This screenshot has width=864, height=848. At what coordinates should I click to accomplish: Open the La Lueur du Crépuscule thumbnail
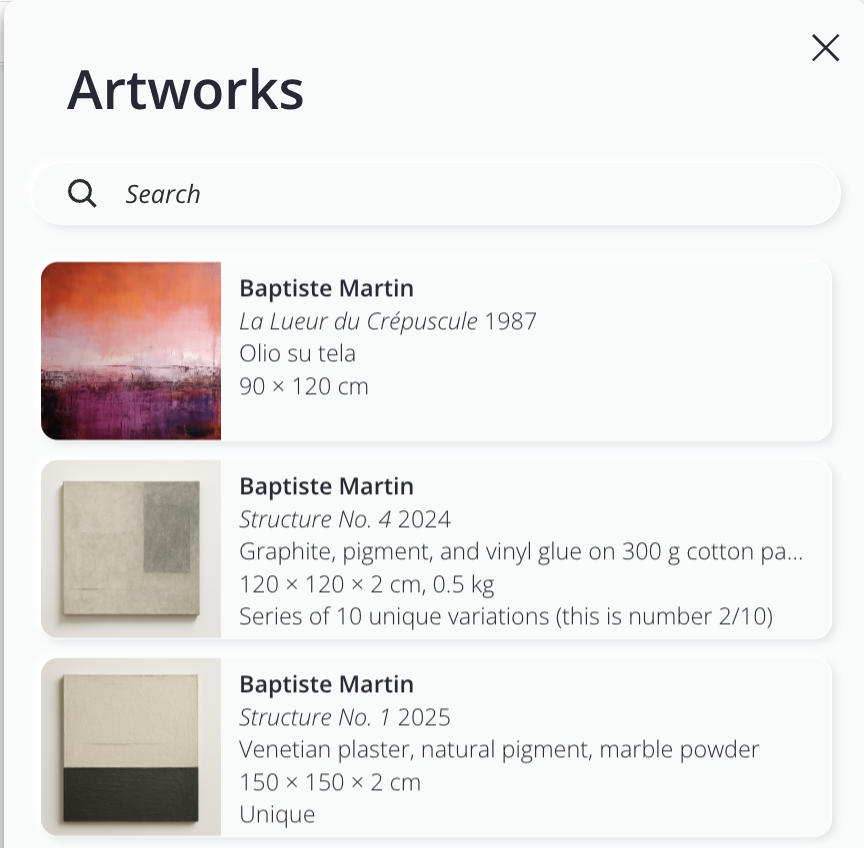[x=131, y=351]
